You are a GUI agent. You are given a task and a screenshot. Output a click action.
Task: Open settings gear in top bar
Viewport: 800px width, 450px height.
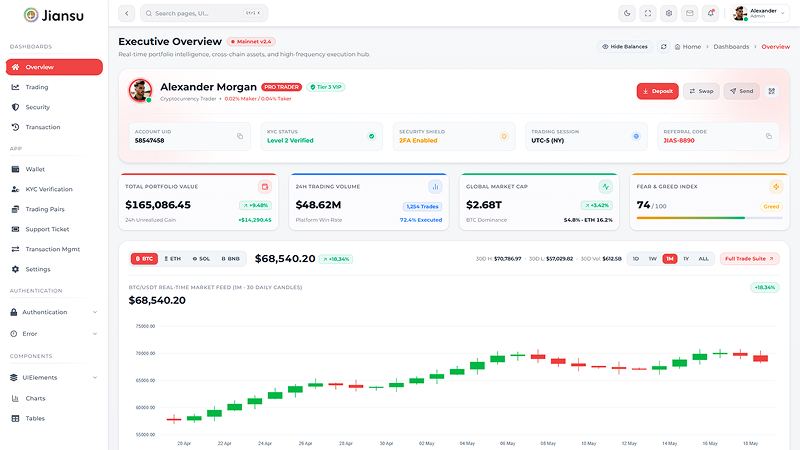669,13
